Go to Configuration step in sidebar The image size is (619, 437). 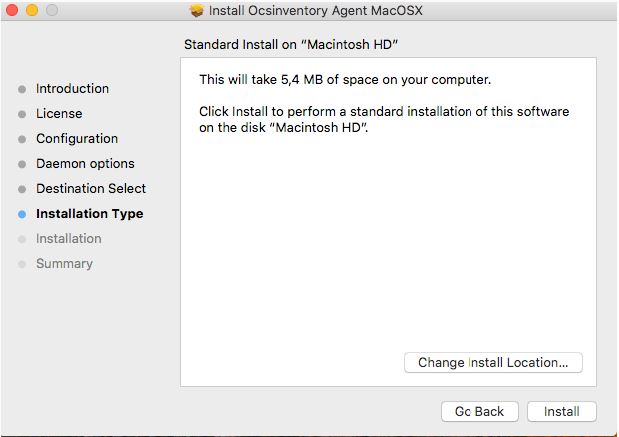point(77,139)
